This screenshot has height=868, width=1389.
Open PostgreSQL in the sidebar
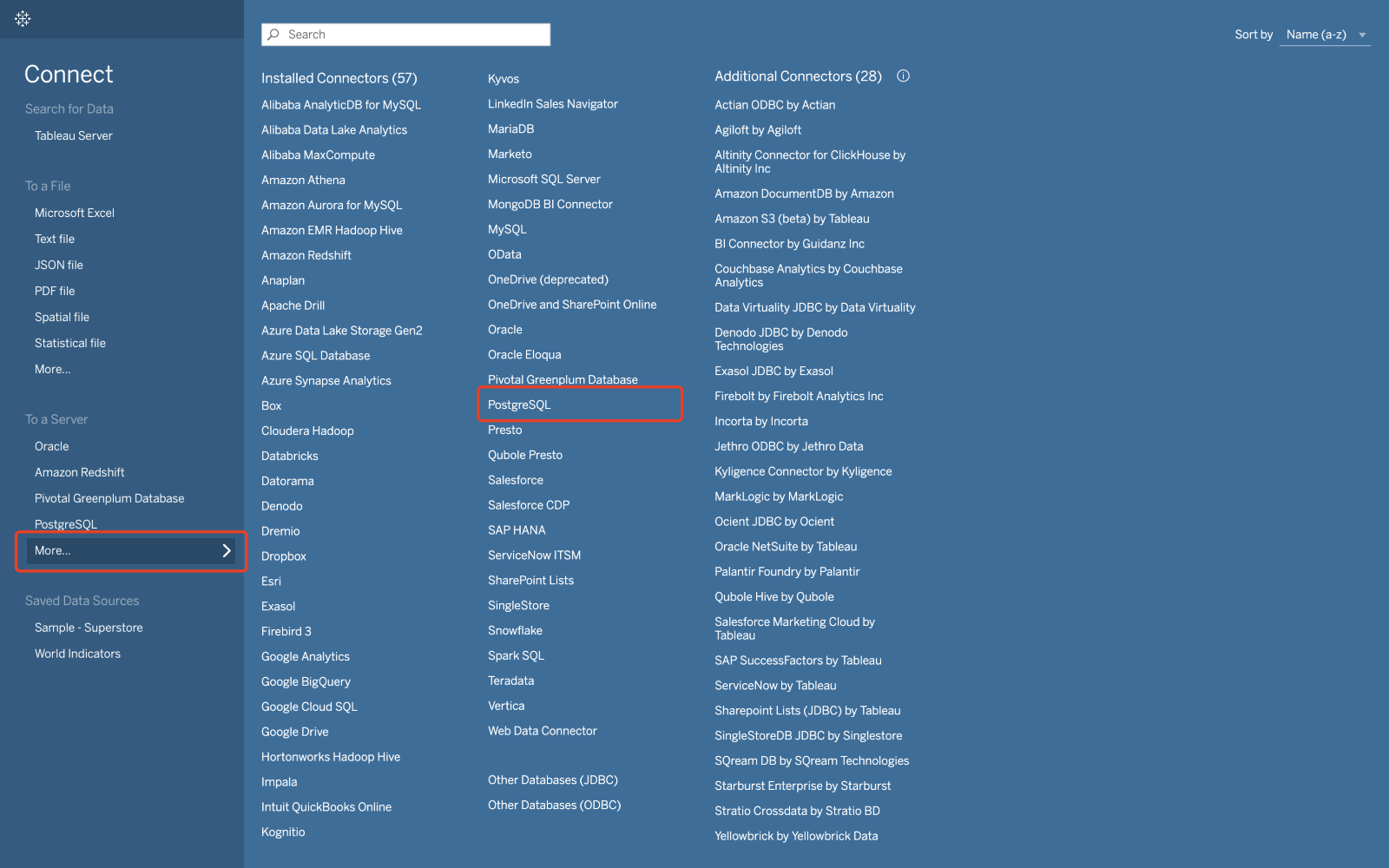(66, 524)
